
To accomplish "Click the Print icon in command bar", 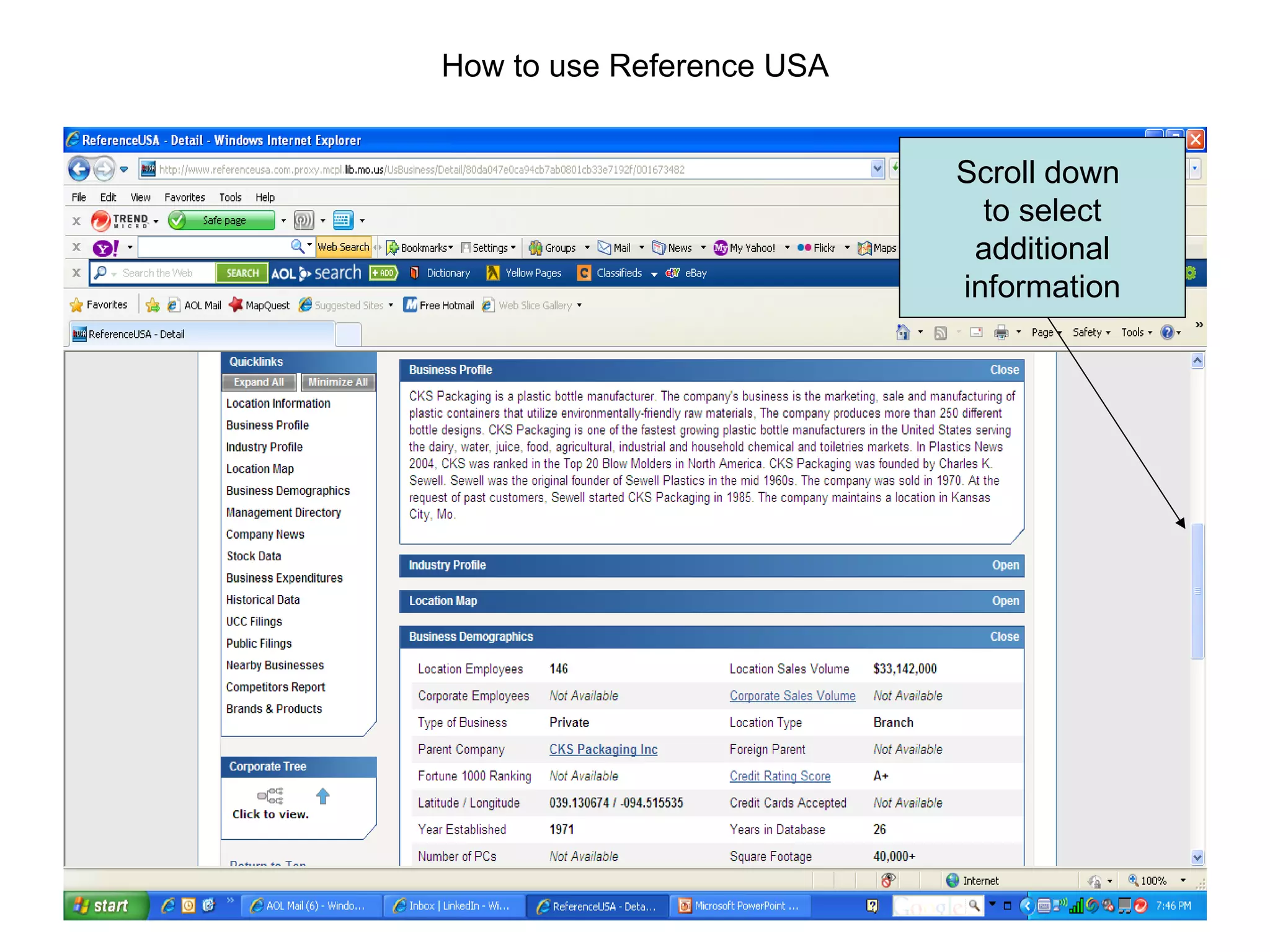I will coord(1001,332).
